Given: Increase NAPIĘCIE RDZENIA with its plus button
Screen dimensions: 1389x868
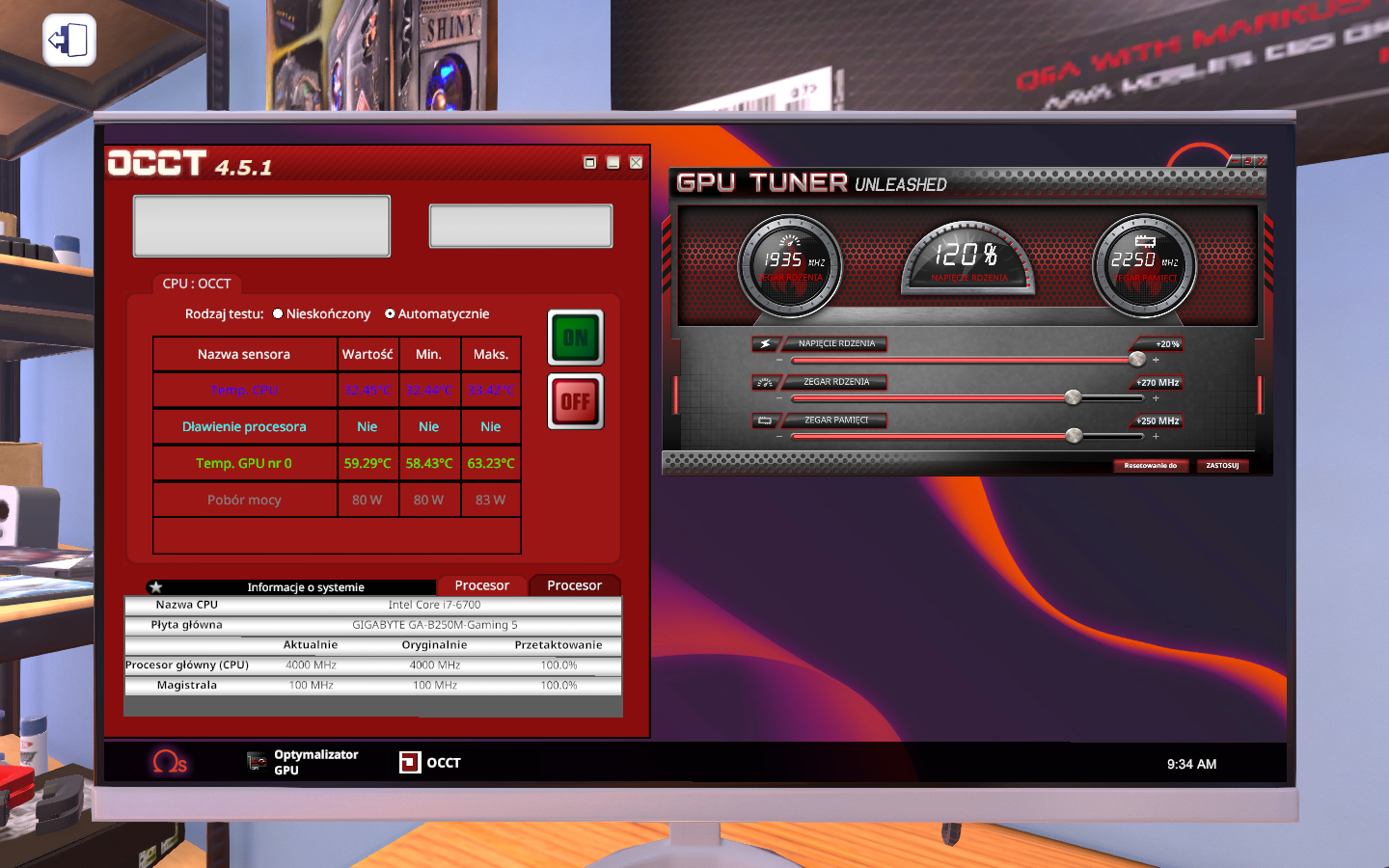Looking at the screenshot, I should (x=1156, y=360).
